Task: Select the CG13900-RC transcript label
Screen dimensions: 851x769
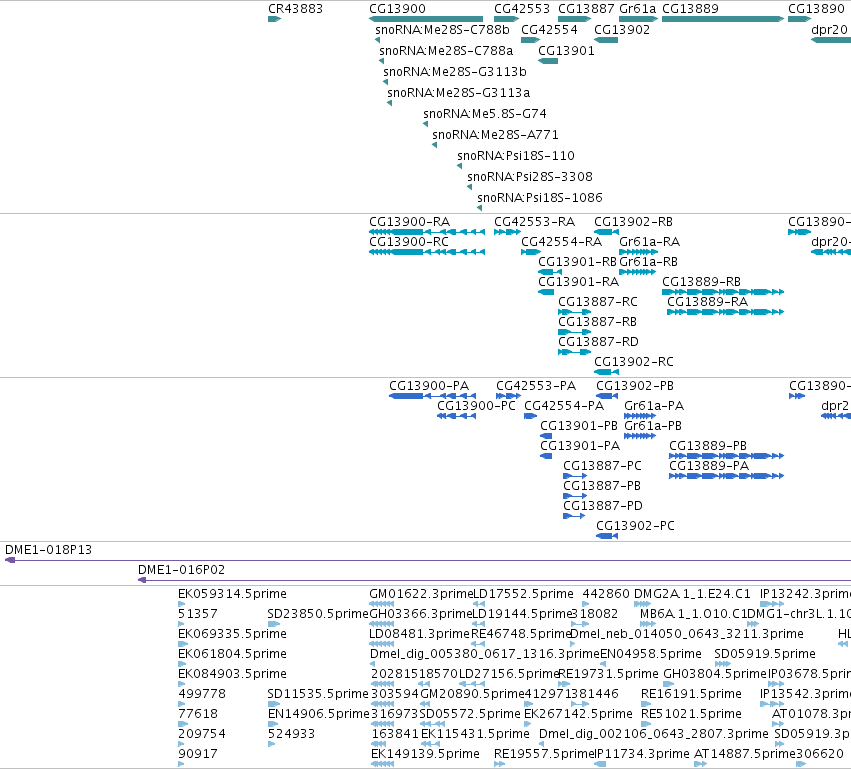Action: click(x=409, y=241)
